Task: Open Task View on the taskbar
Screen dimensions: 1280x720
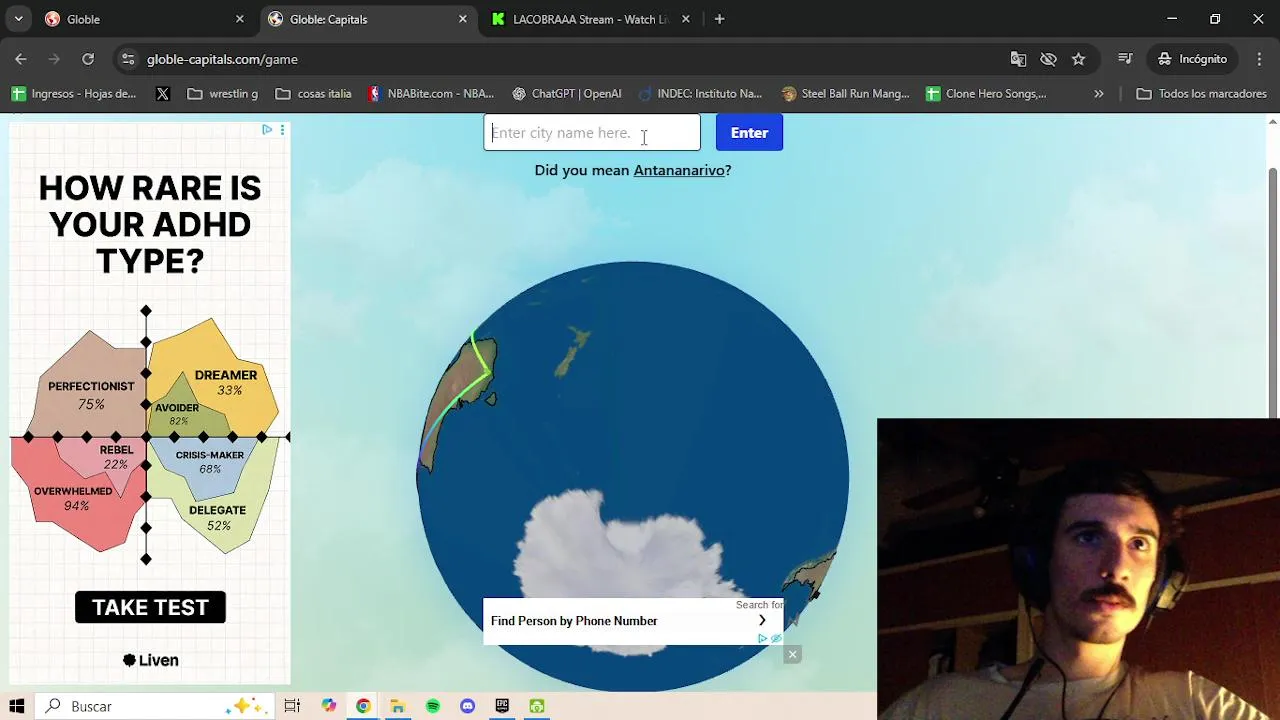Action: point(292,706)
